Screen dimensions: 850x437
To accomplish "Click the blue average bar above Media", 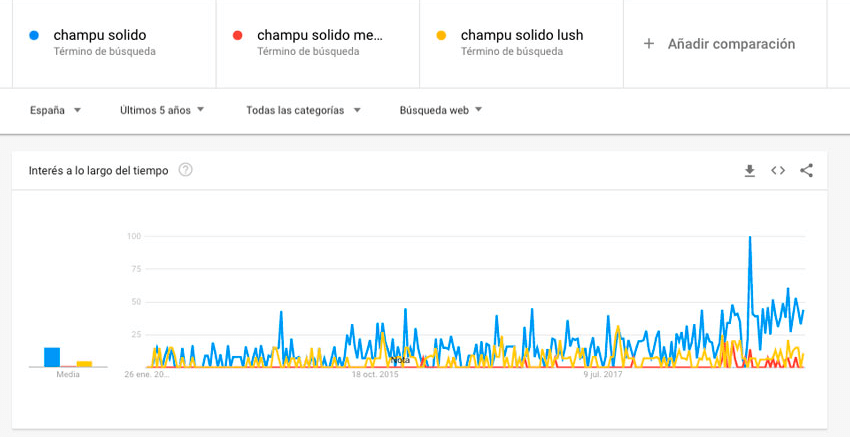I will pos(52,357).
